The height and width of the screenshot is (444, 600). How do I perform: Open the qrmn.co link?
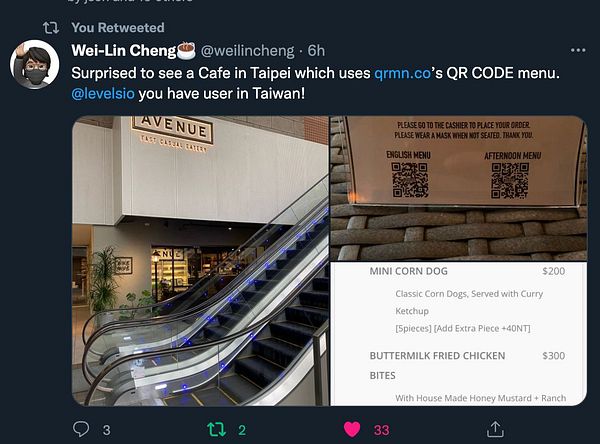click(402, 73)
